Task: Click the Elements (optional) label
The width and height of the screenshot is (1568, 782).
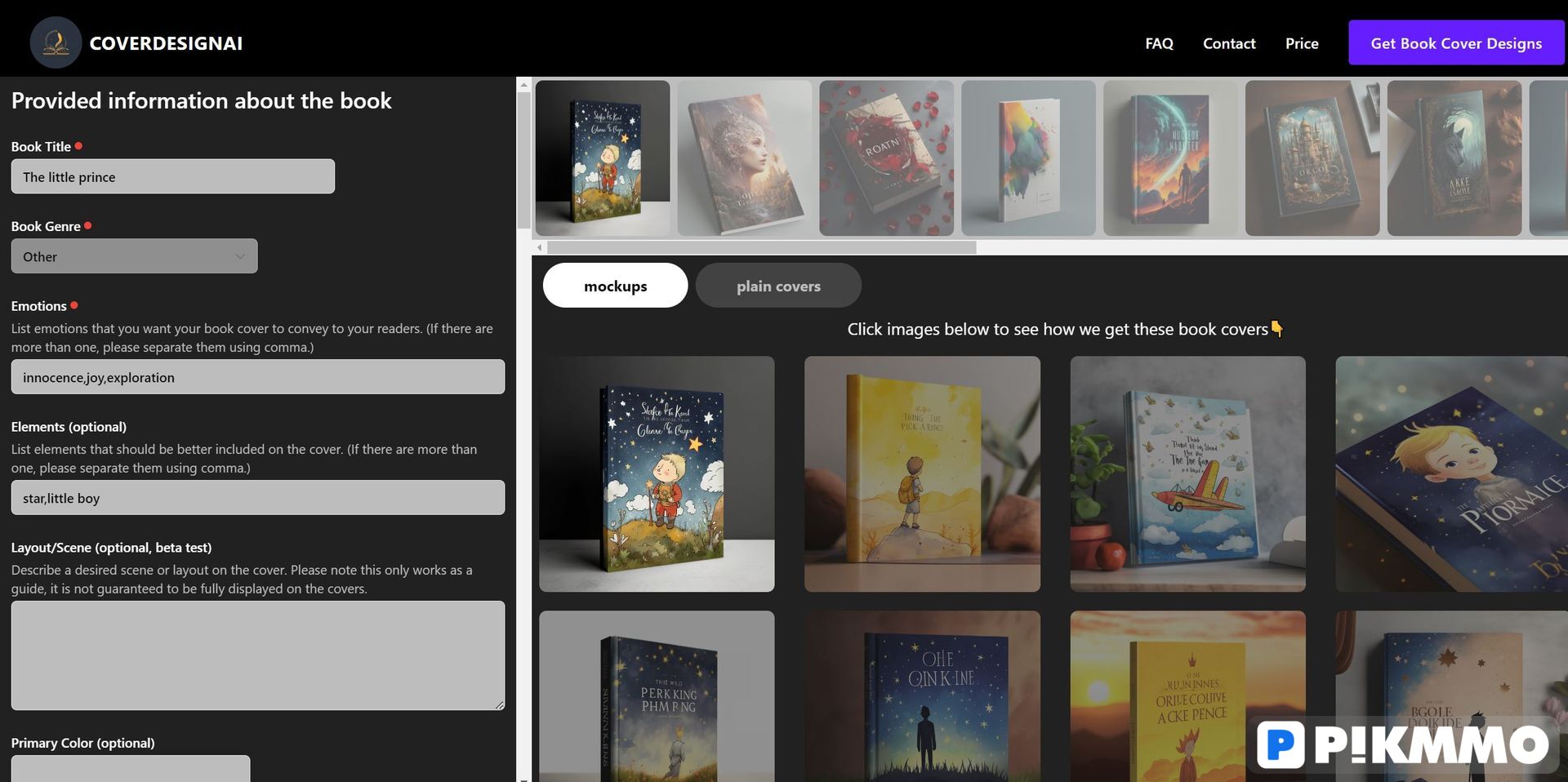Action: tap(69, 427)
